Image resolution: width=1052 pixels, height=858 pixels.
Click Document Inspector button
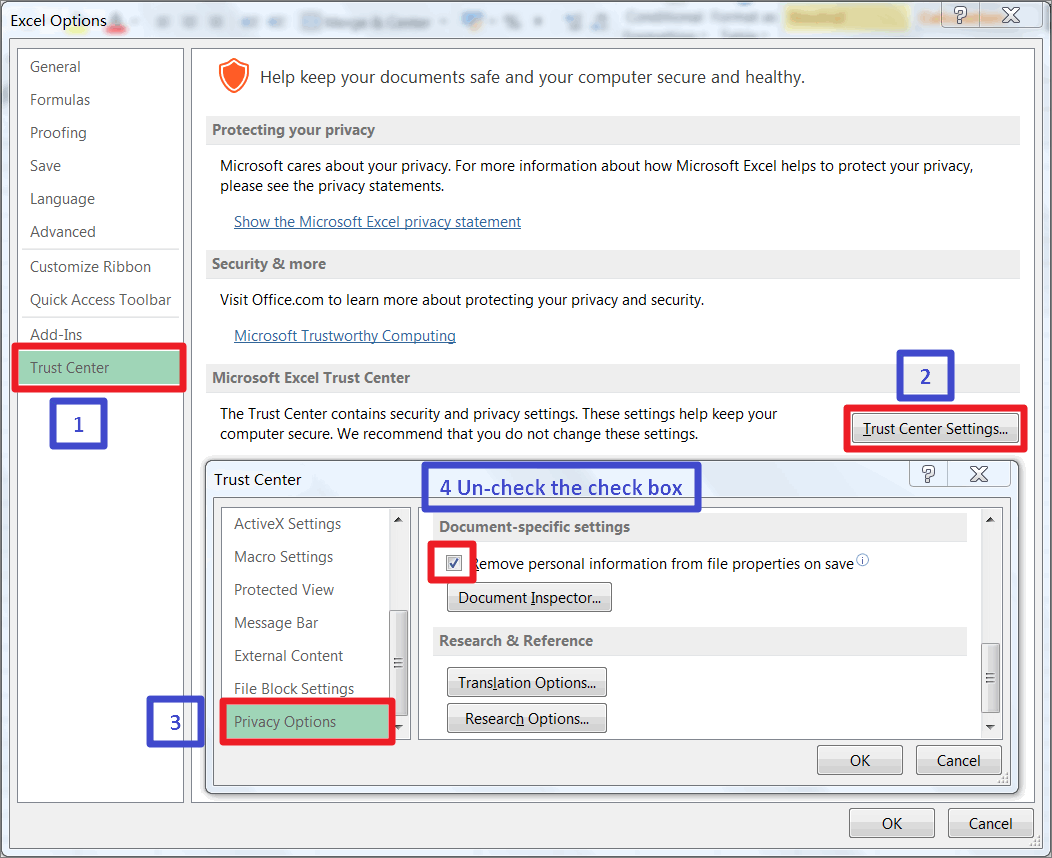pos(529,597)
